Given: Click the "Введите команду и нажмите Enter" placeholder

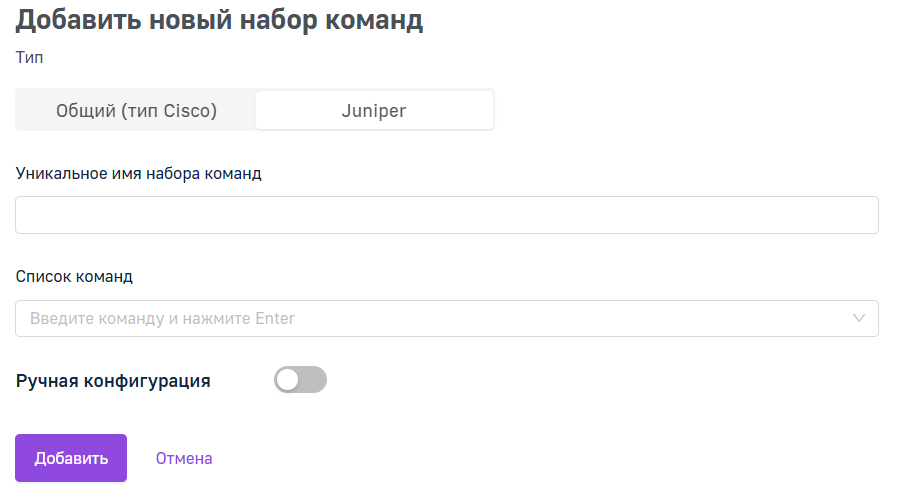Looking at the screenshot, I should tap(162, 319).
